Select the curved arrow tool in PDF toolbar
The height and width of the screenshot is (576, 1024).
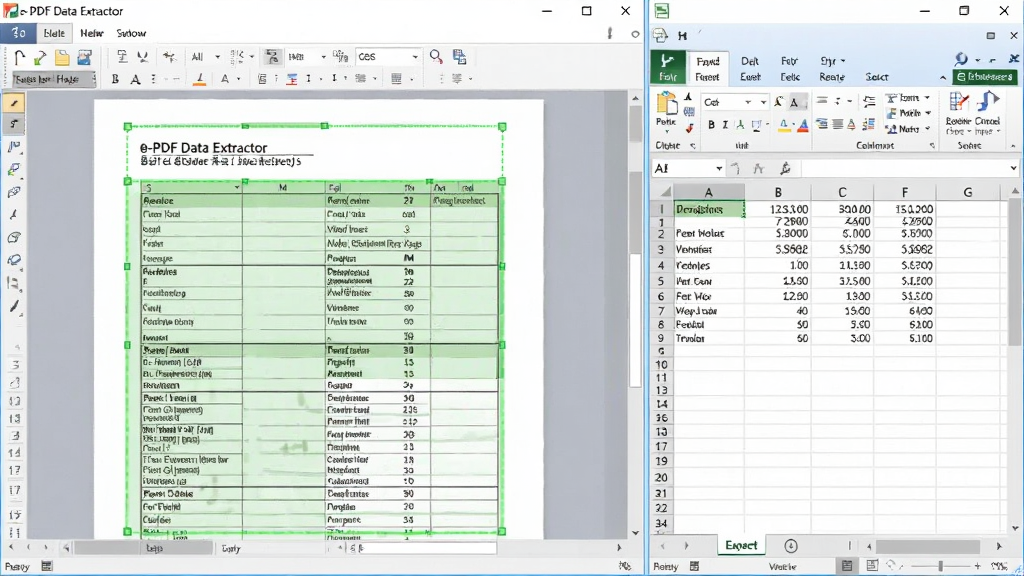click(x=19, y=57)
